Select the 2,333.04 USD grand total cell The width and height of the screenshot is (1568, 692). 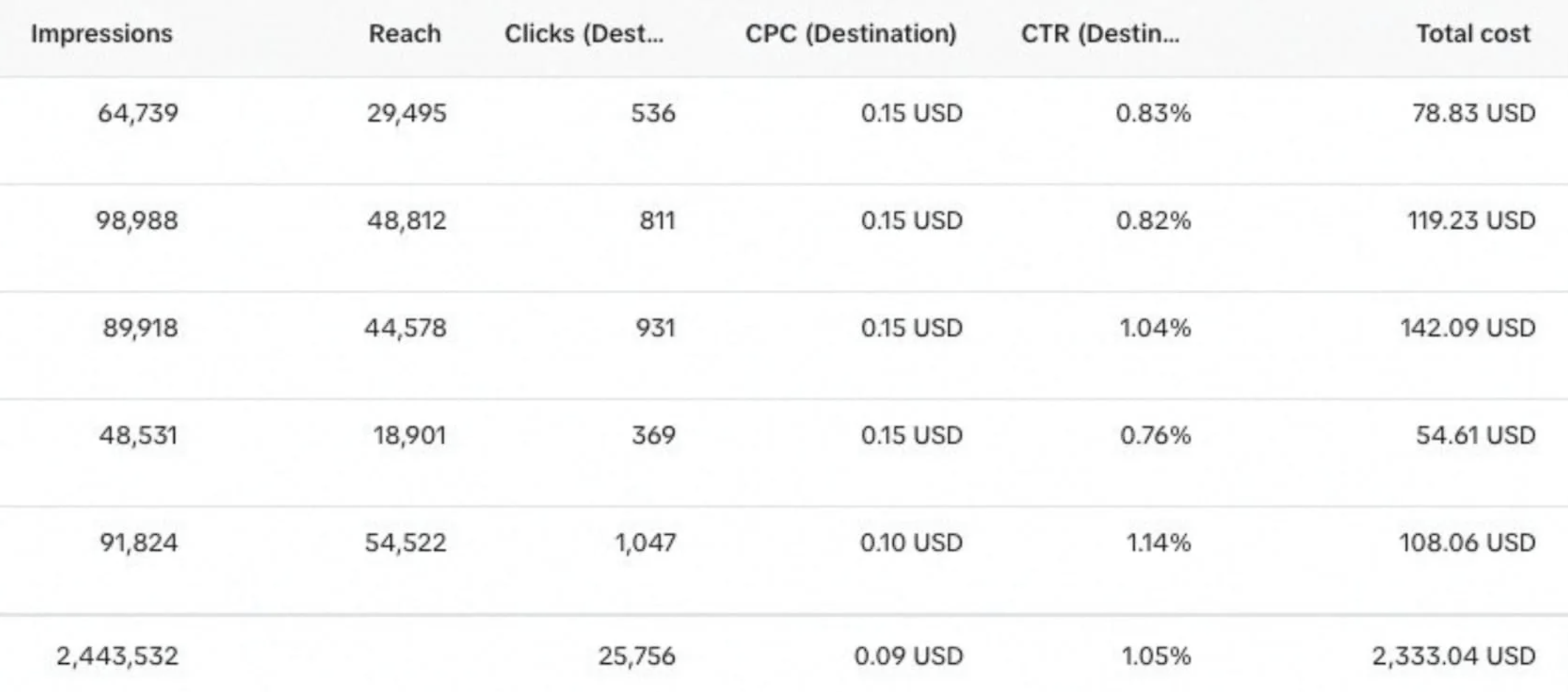(1453, 656)
